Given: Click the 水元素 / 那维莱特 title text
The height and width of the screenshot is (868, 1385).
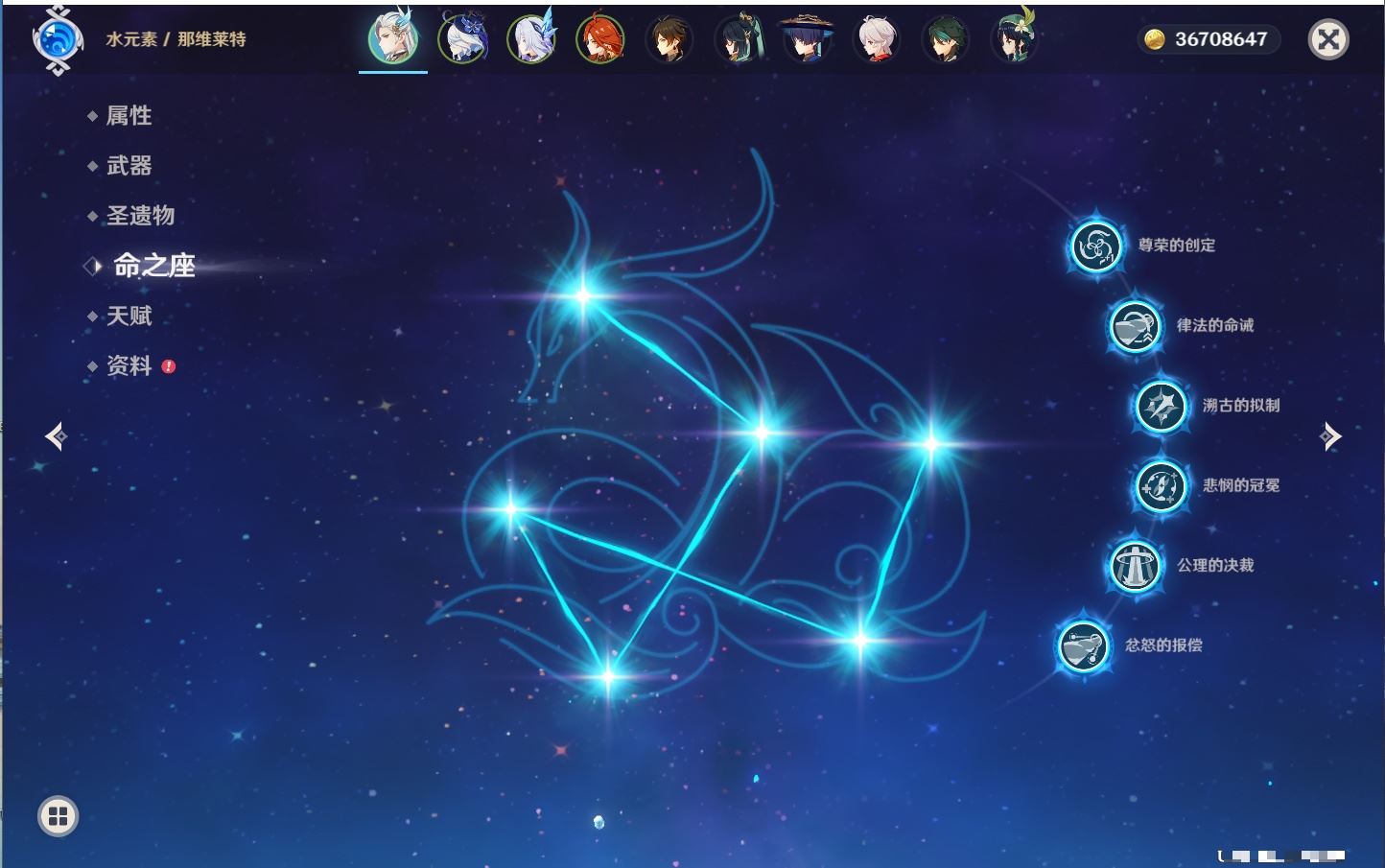Looking at the screenshot, I should [x=176, y=39].
